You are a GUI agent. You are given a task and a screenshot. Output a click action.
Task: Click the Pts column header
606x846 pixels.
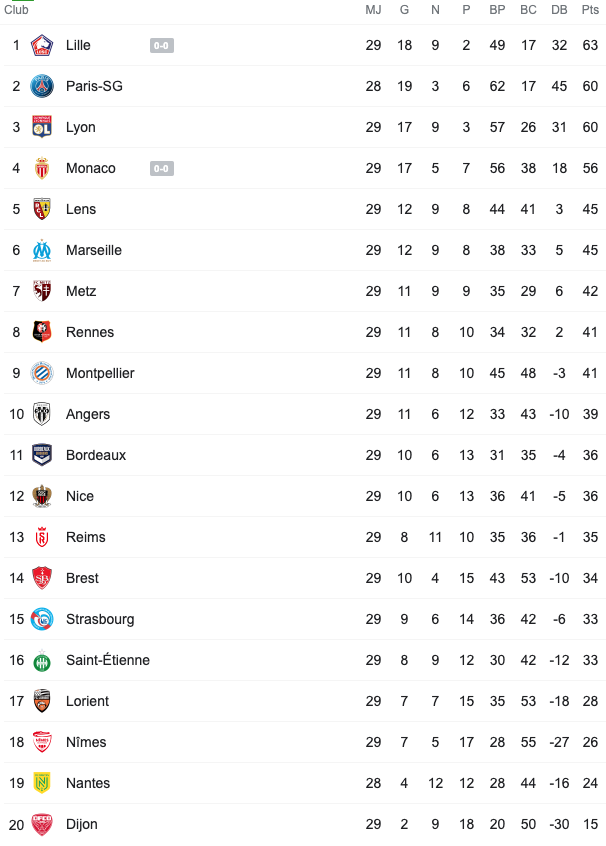pos(590,10)
